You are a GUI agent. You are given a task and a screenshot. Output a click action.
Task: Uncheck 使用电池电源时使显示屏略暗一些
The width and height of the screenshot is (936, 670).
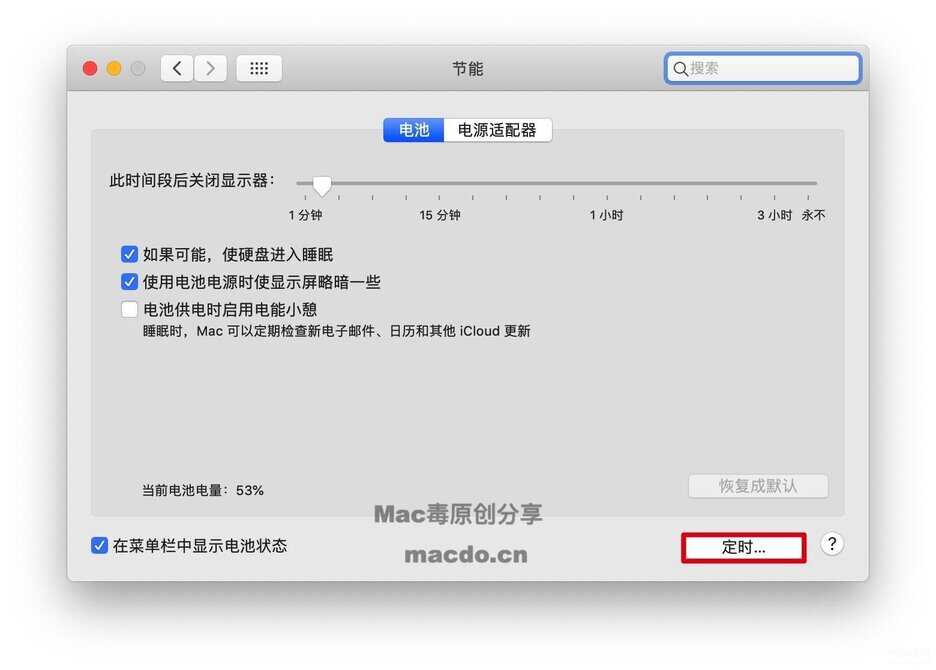coord(130,282)
